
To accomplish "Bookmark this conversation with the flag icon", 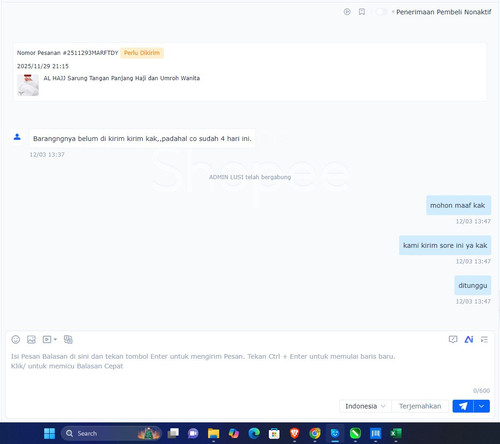I will (362, 12).
